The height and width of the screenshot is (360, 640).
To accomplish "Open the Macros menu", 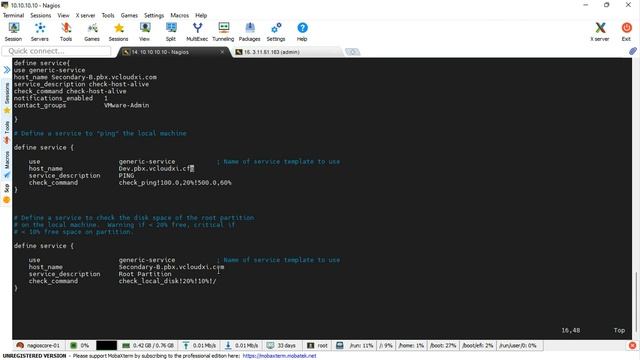I will 180,15.
